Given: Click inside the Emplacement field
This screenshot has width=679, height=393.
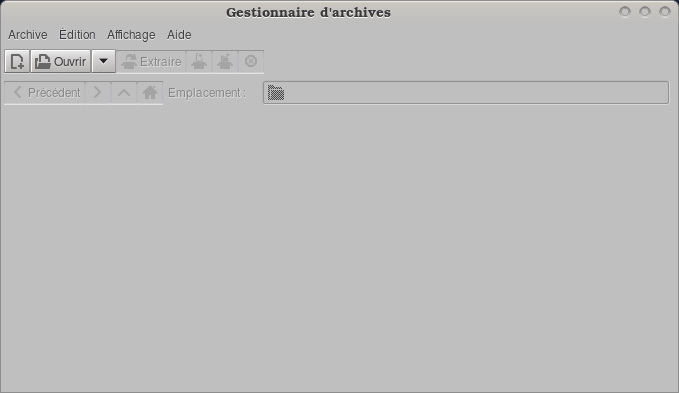Looking at the screenshot, I should (466, 93).
